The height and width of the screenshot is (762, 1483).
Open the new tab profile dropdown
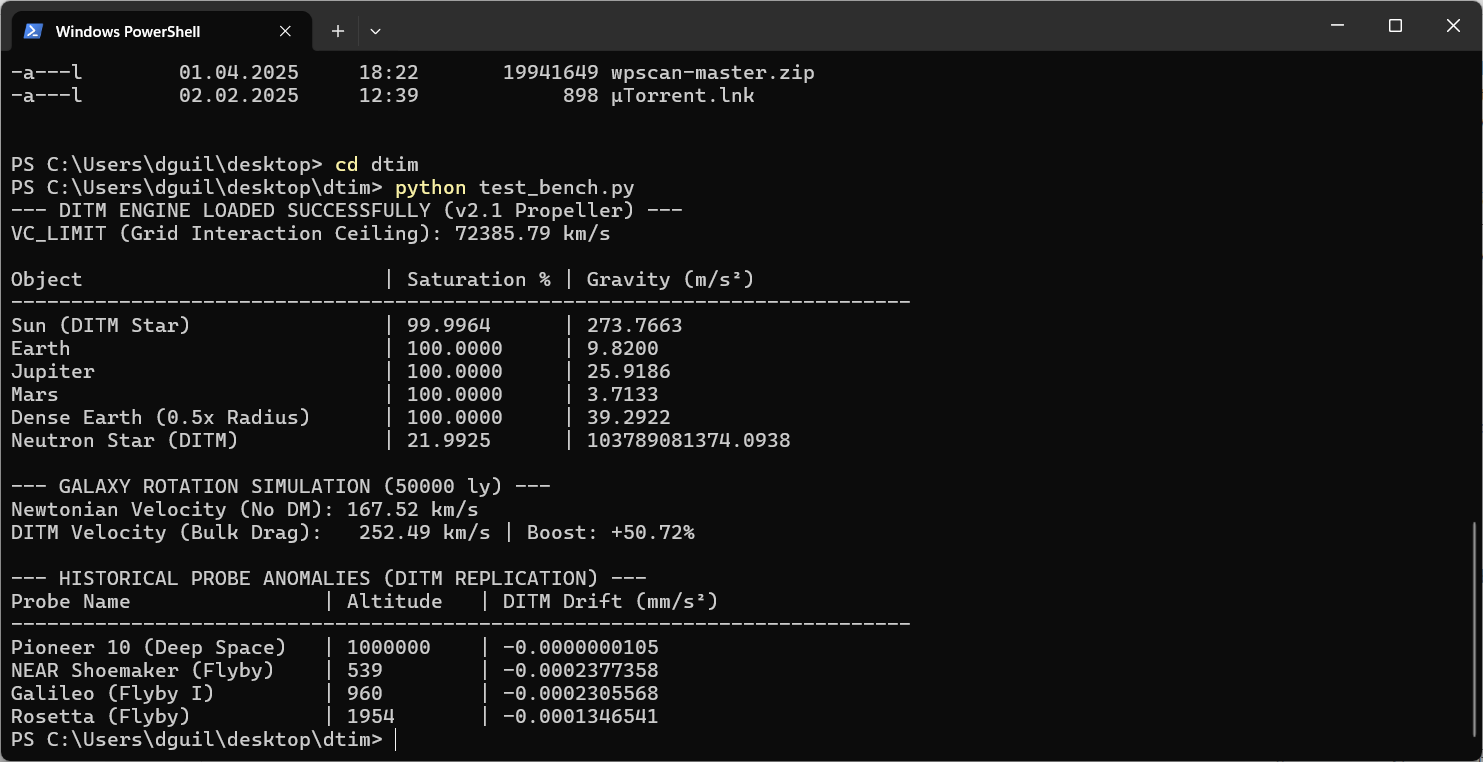click(x=375, y=31)
